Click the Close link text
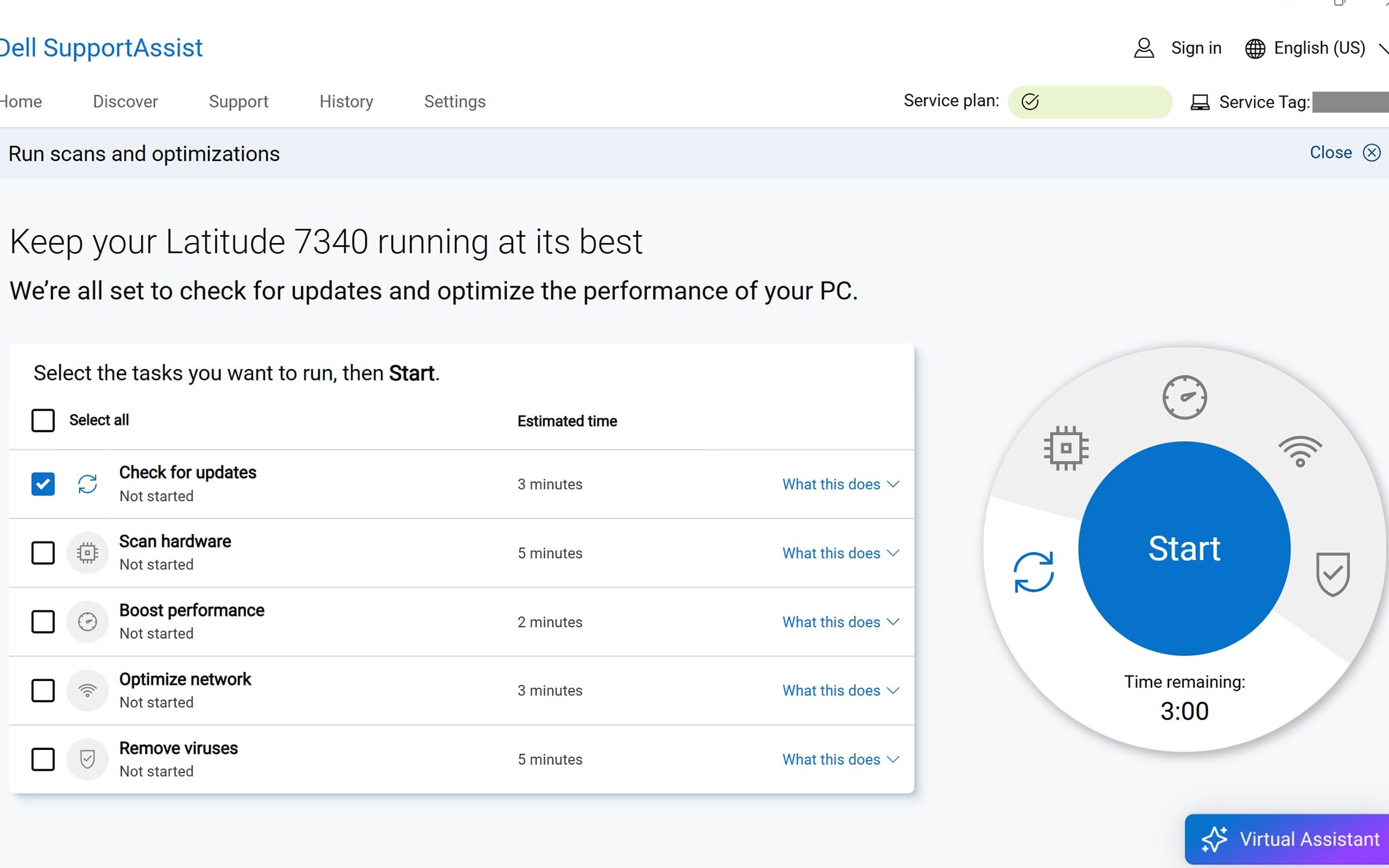 click(1331, 153)
